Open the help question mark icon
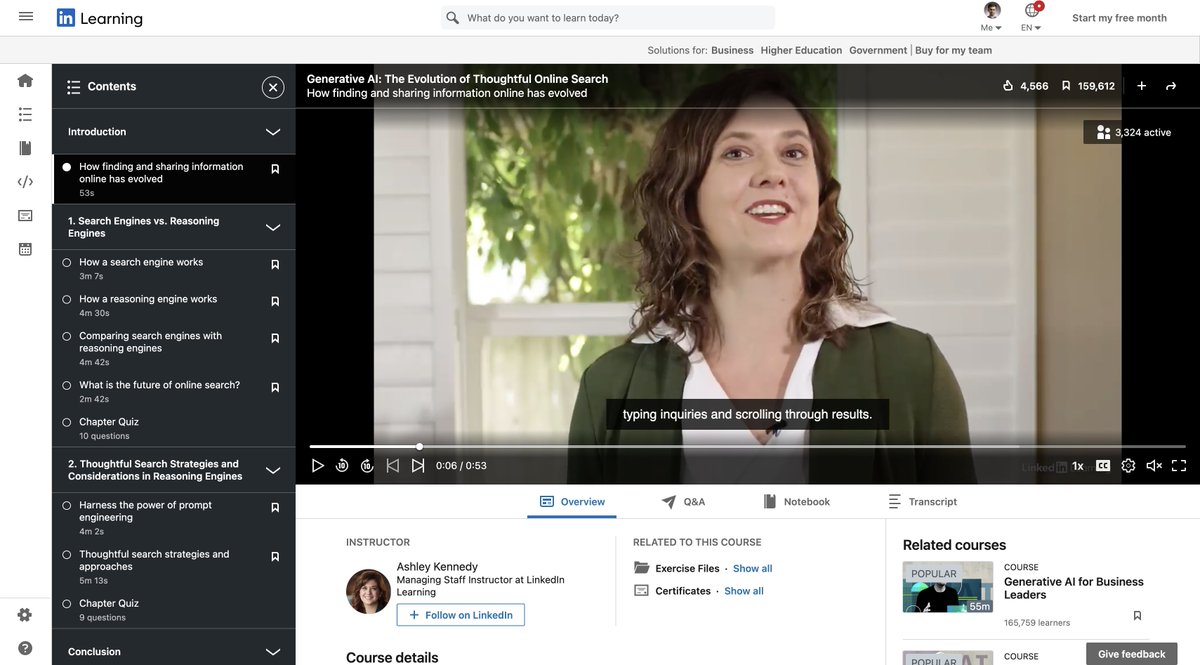1200x665 pixels. tap(25, 648)
